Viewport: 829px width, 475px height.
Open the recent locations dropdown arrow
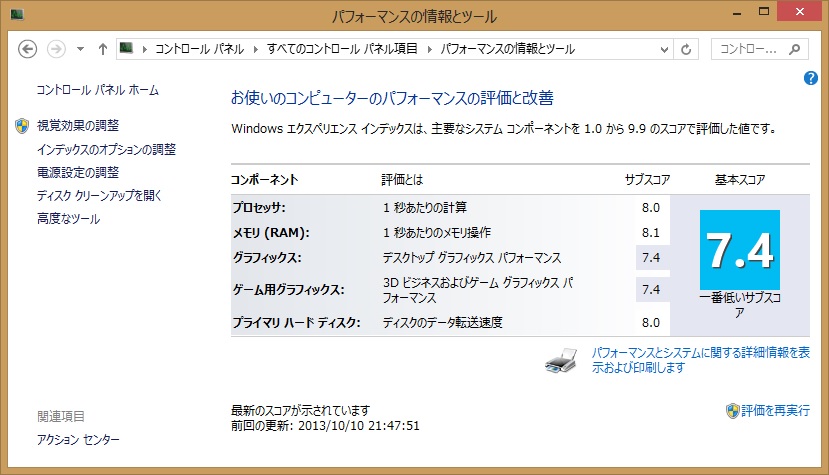pyautogui.click(x=80, y=49)
